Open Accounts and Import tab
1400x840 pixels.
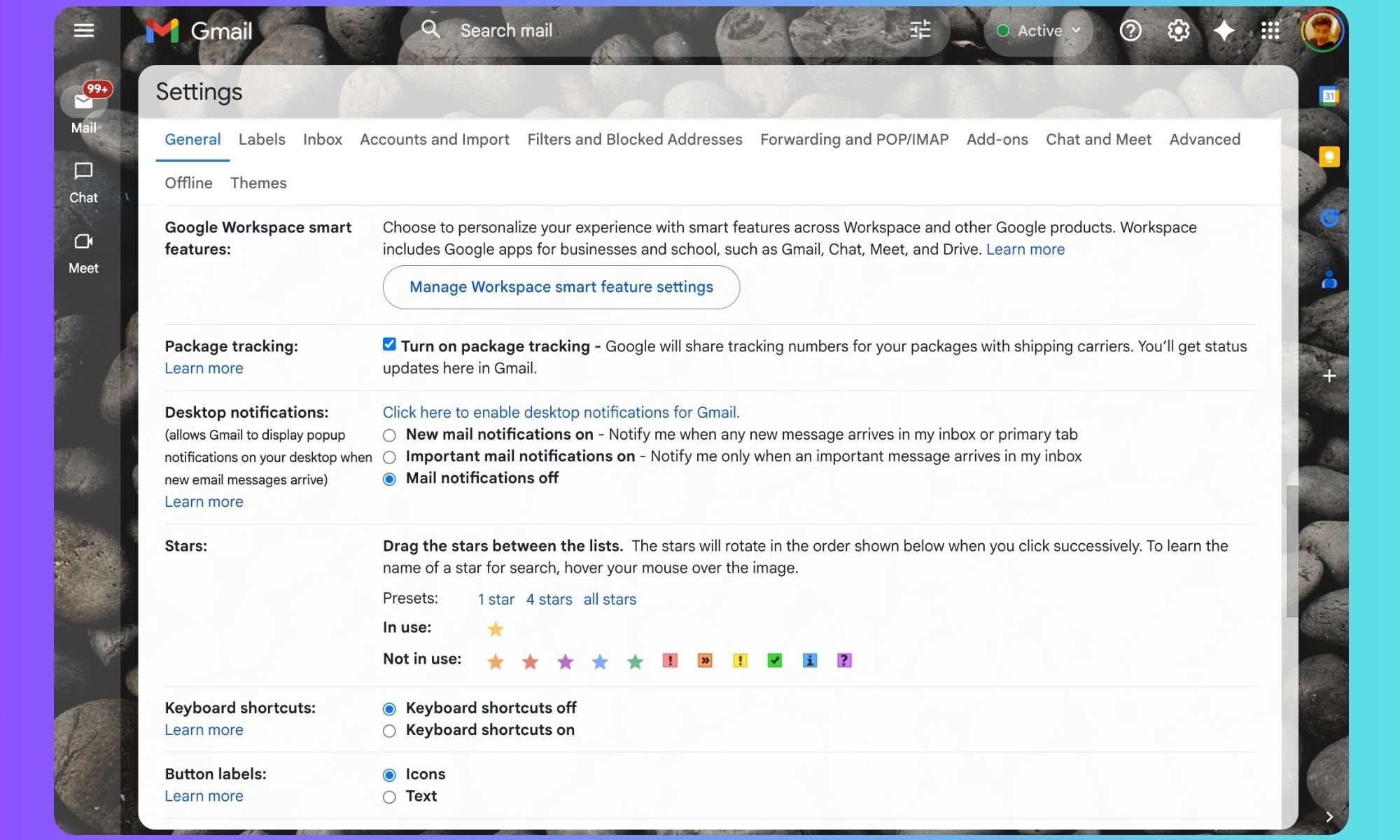pyautogui.click(x=435, y=139)
